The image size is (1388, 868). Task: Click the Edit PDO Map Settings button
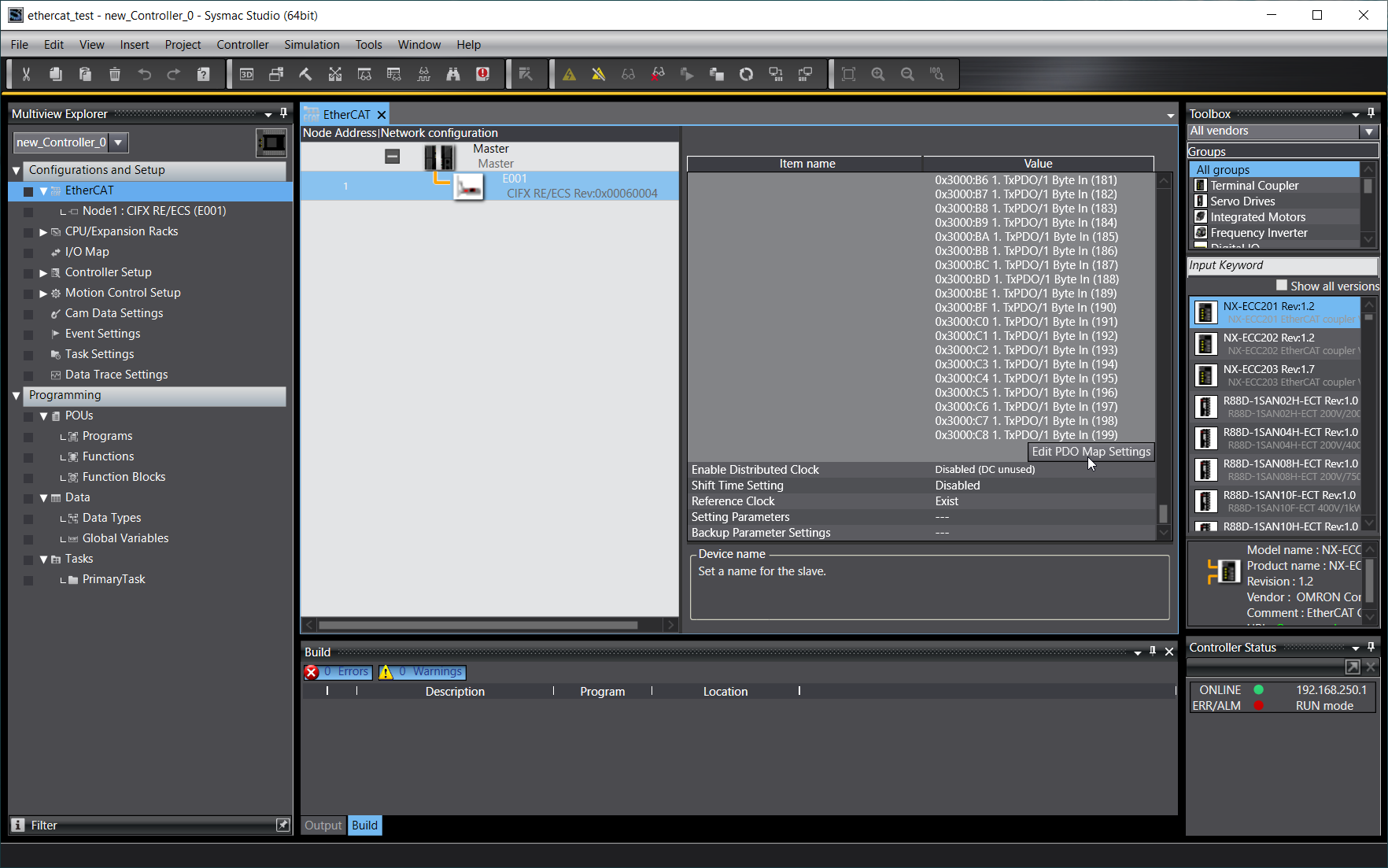1091,452
